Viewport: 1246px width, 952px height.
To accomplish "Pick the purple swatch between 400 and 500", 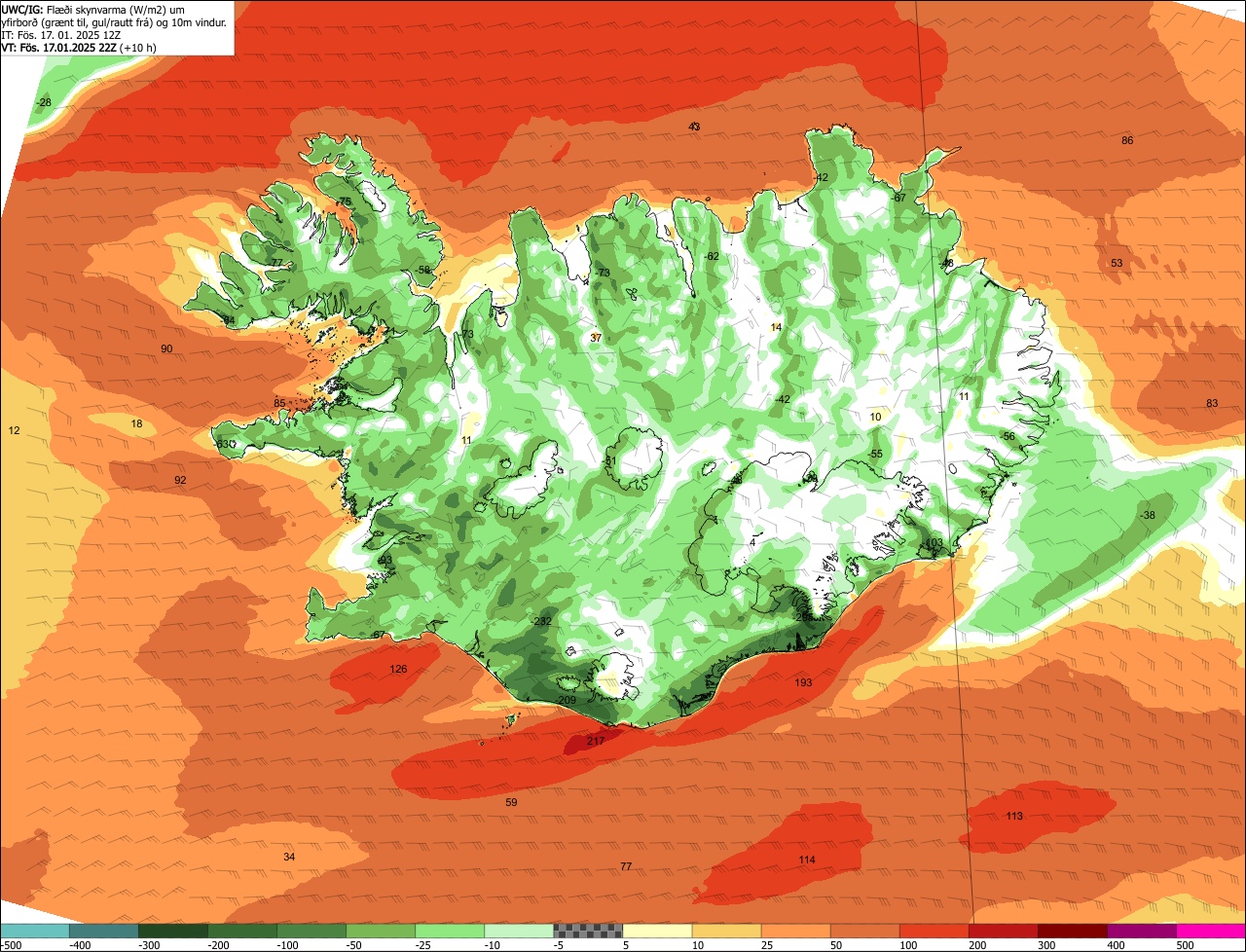I will point(1141,931).
